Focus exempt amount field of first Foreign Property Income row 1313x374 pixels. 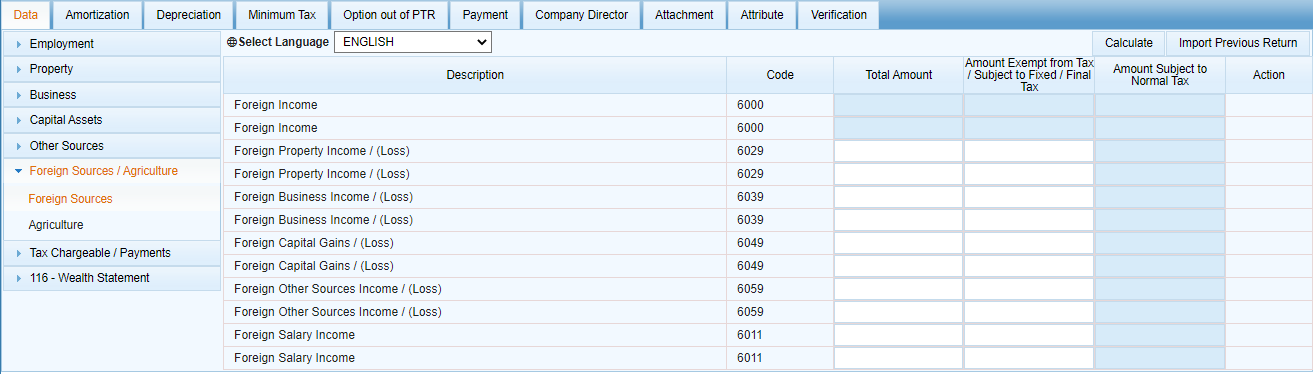coord(1029,151)
